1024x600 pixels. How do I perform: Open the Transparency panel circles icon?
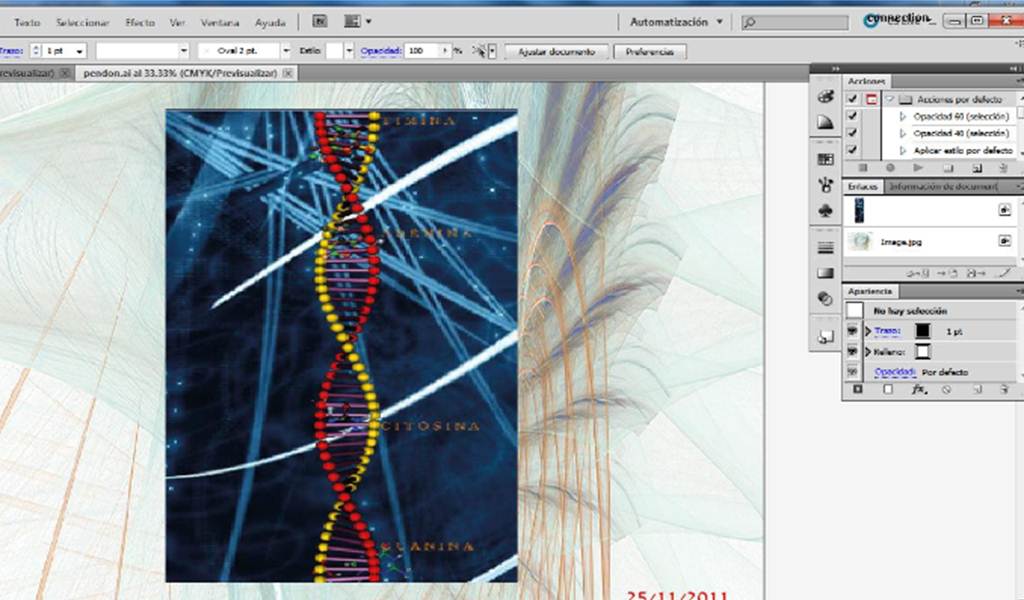click(x=825, y=298)
